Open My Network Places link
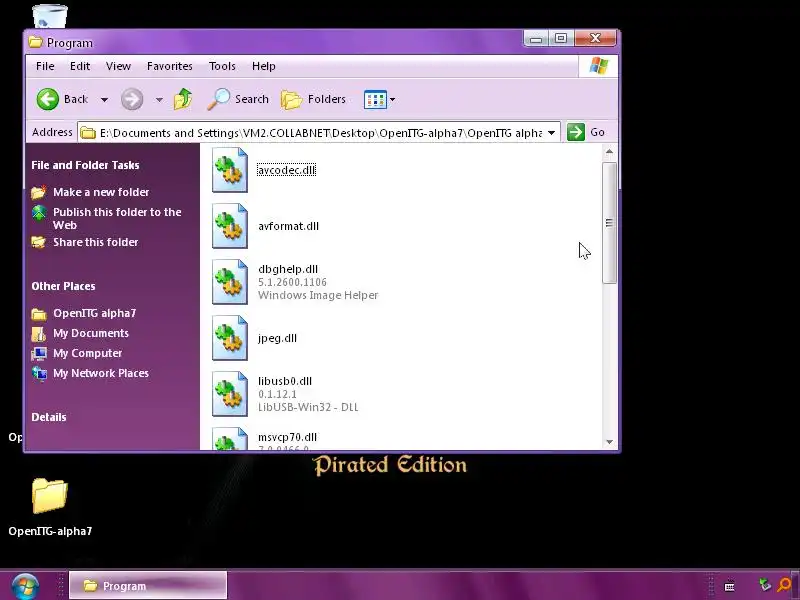 coord(101,373)
